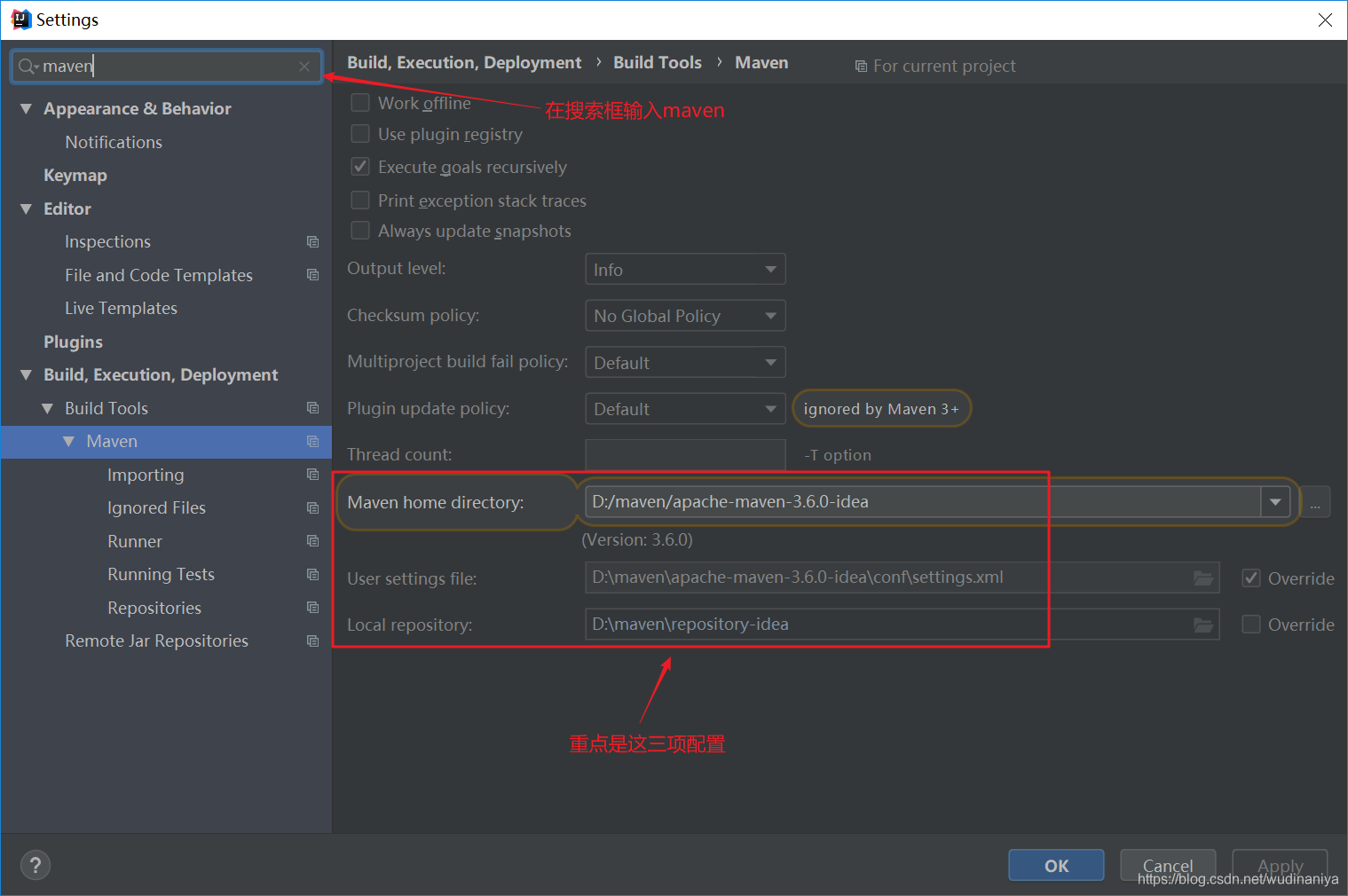Click the project-level icon beside File and Code Templates
Image resolution: width=1348 pixels, height=896 pixels.
point(312,275)
